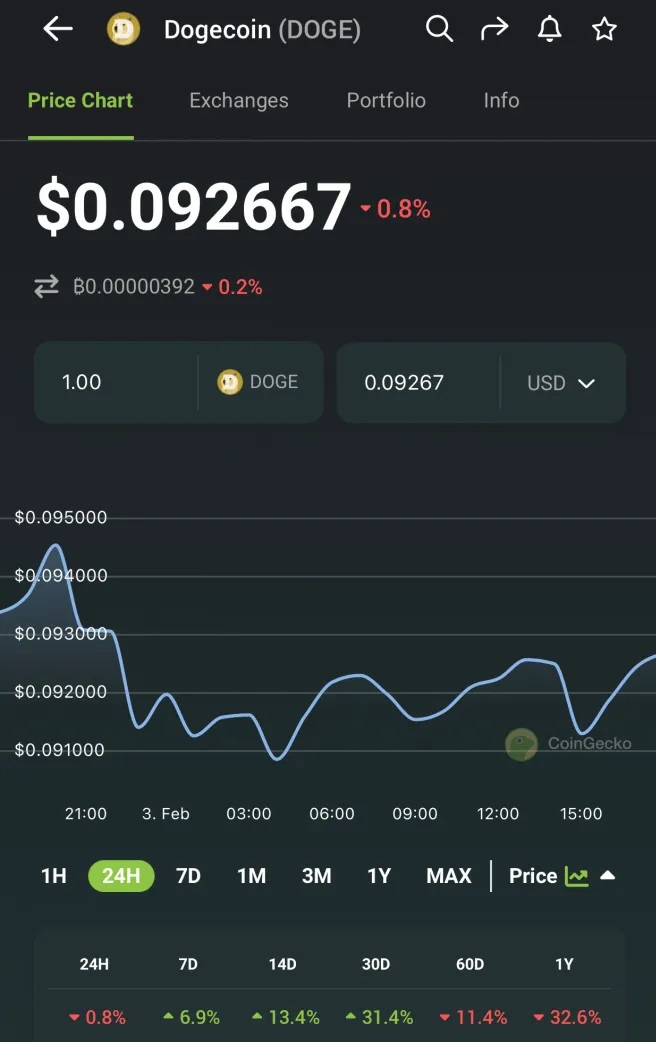Open the USD currency dropdown
The width and height of the screenshot is (656, 1042).
562,383
